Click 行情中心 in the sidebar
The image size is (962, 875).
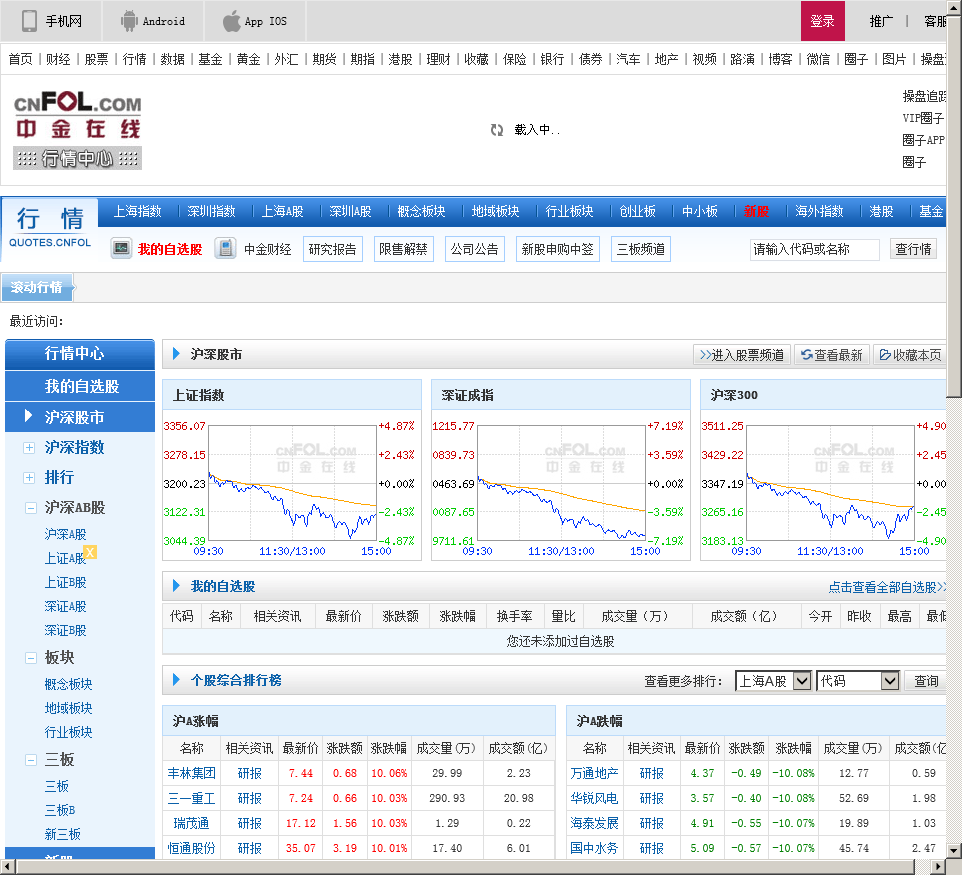[80, 353]
